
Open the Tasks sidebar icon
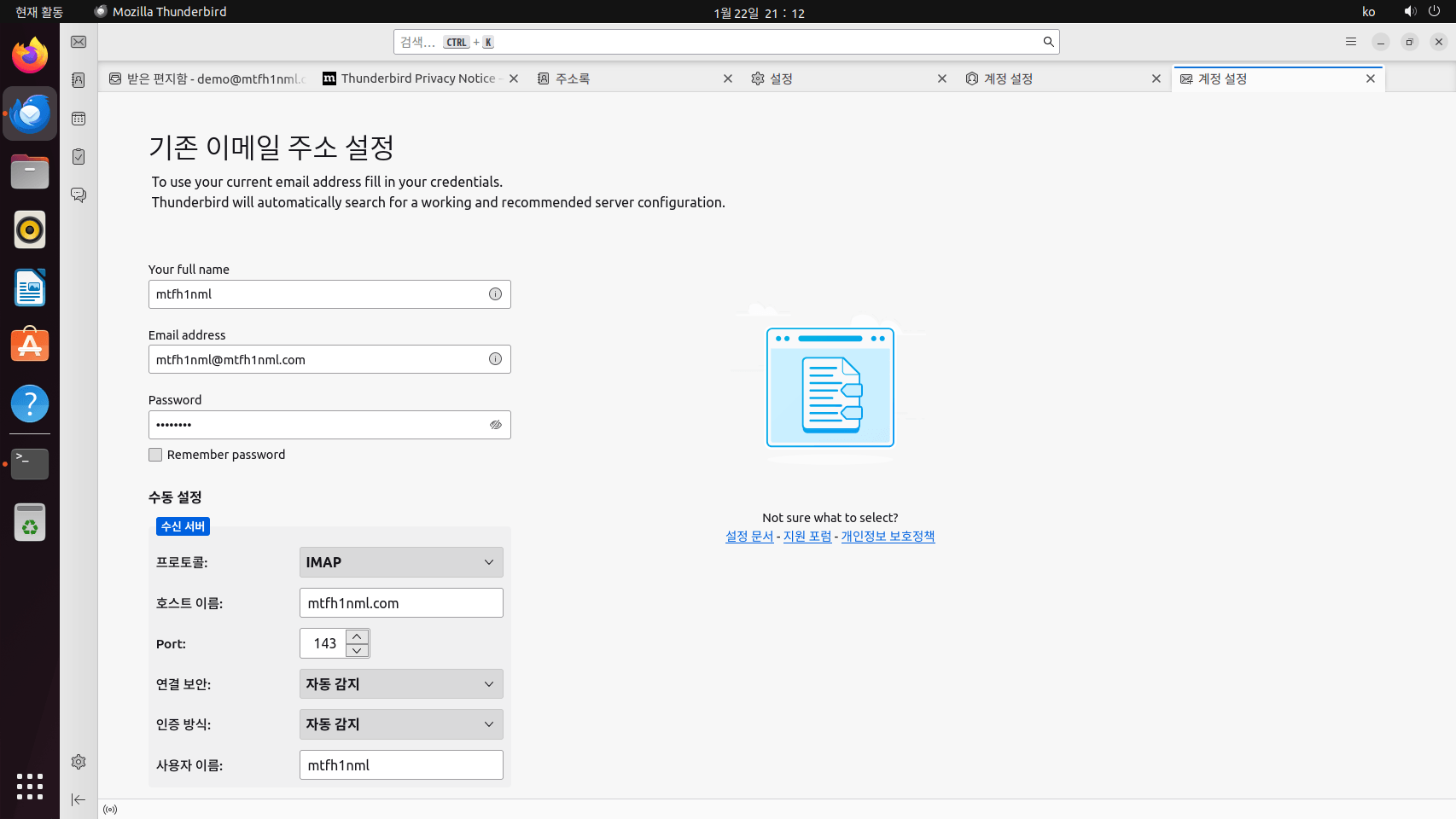pyautogui.click(x=79, y=157)
